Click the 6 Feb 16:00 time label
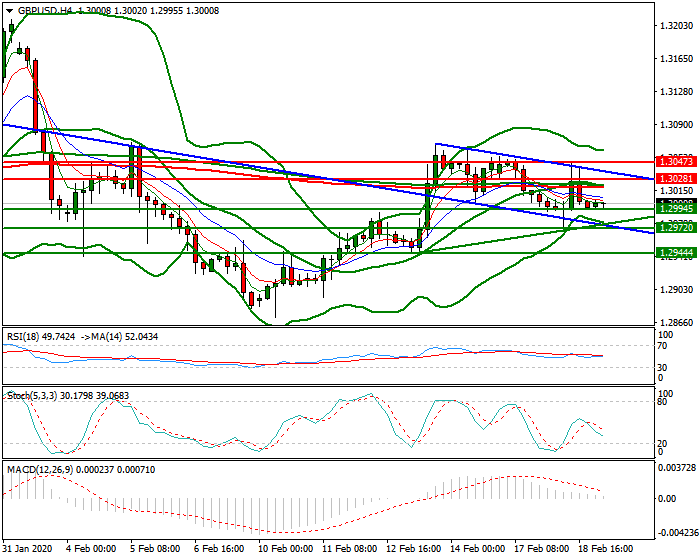 (219, 548)
